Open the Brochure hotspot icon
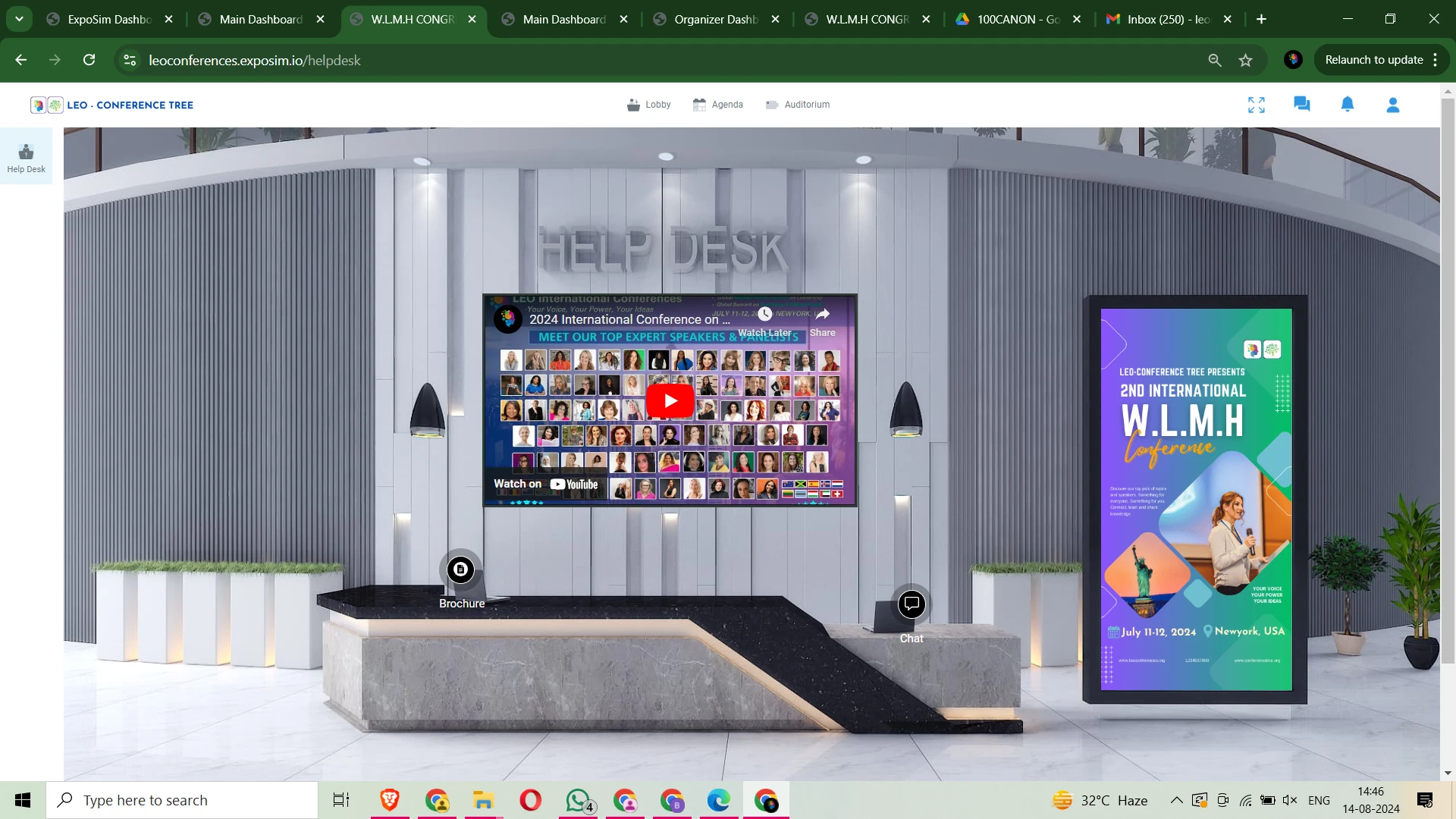 tap(460, 570)
